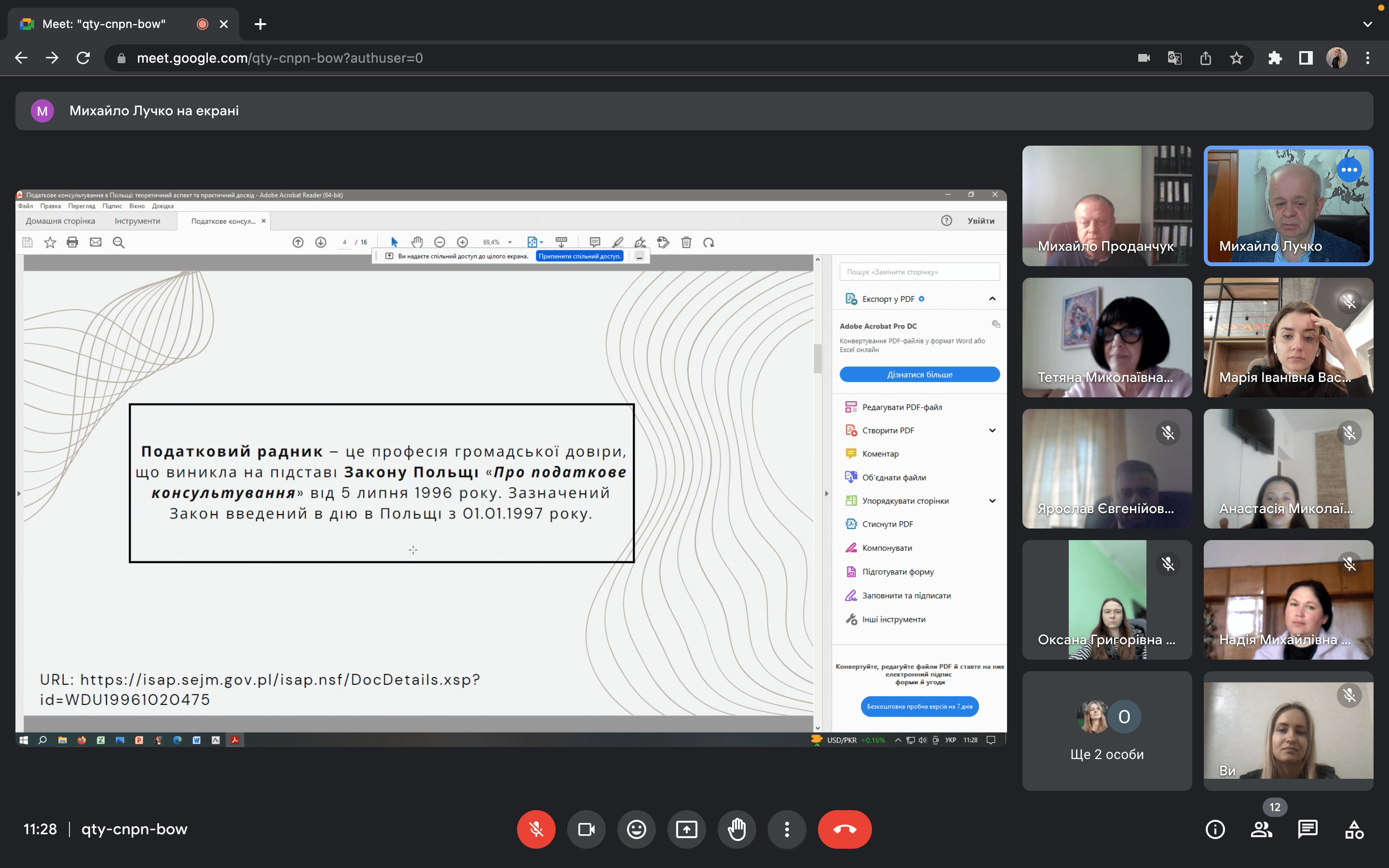Open the 'Ще 2 особи' tile
Screen dimensions: 1389x868
(x=1106, y=731)
